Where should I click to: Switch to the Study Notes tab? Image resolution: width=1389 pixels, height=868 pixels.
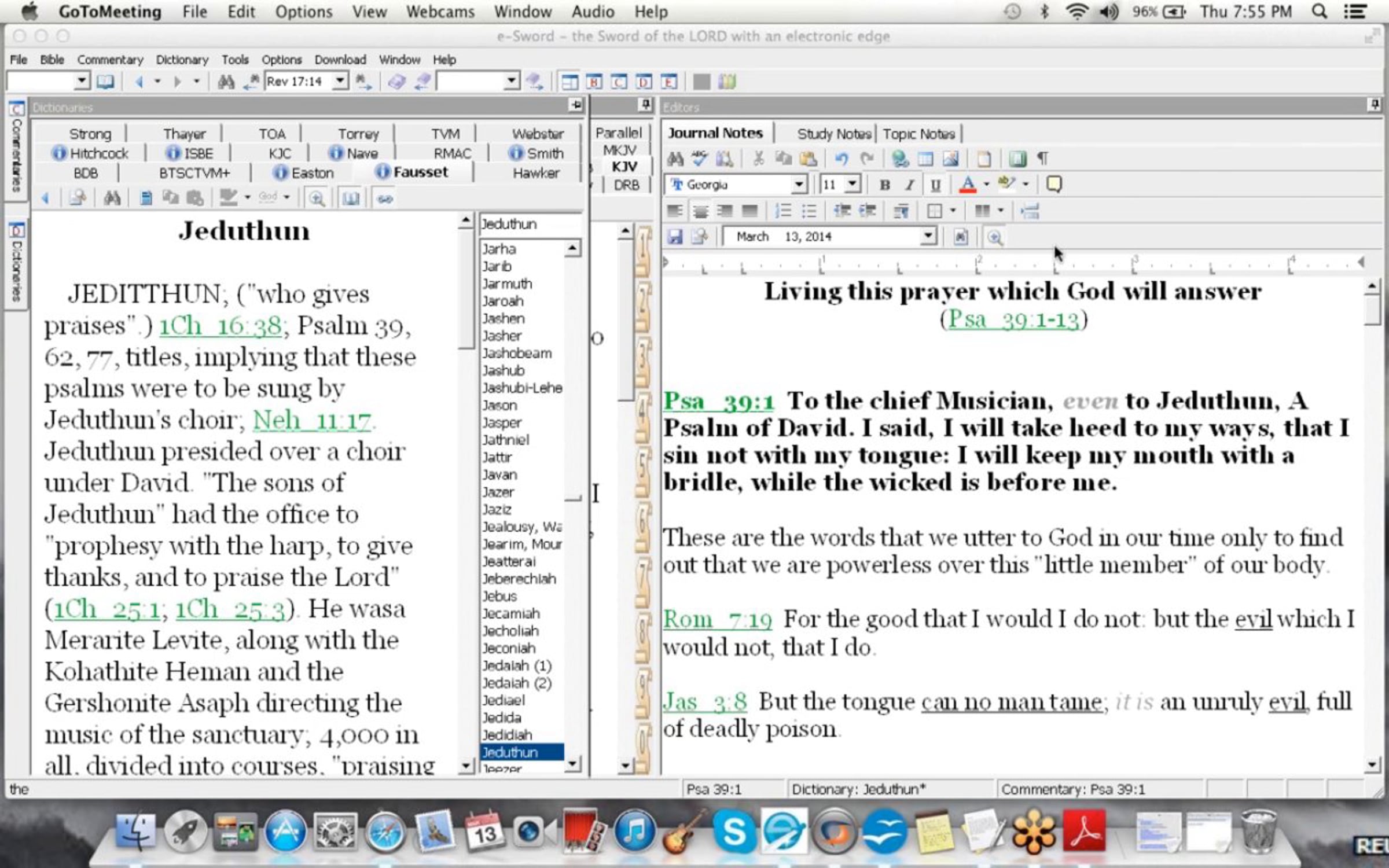(833, 134)
